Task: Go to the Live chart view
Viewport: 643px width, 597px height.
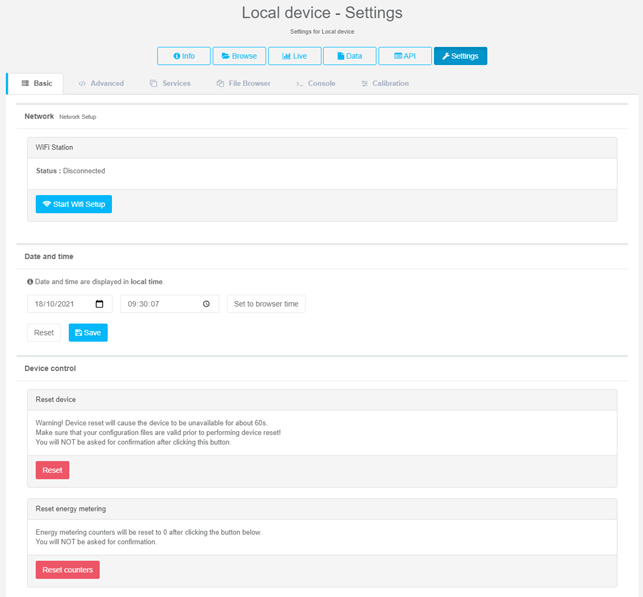Action: (294, 56)
